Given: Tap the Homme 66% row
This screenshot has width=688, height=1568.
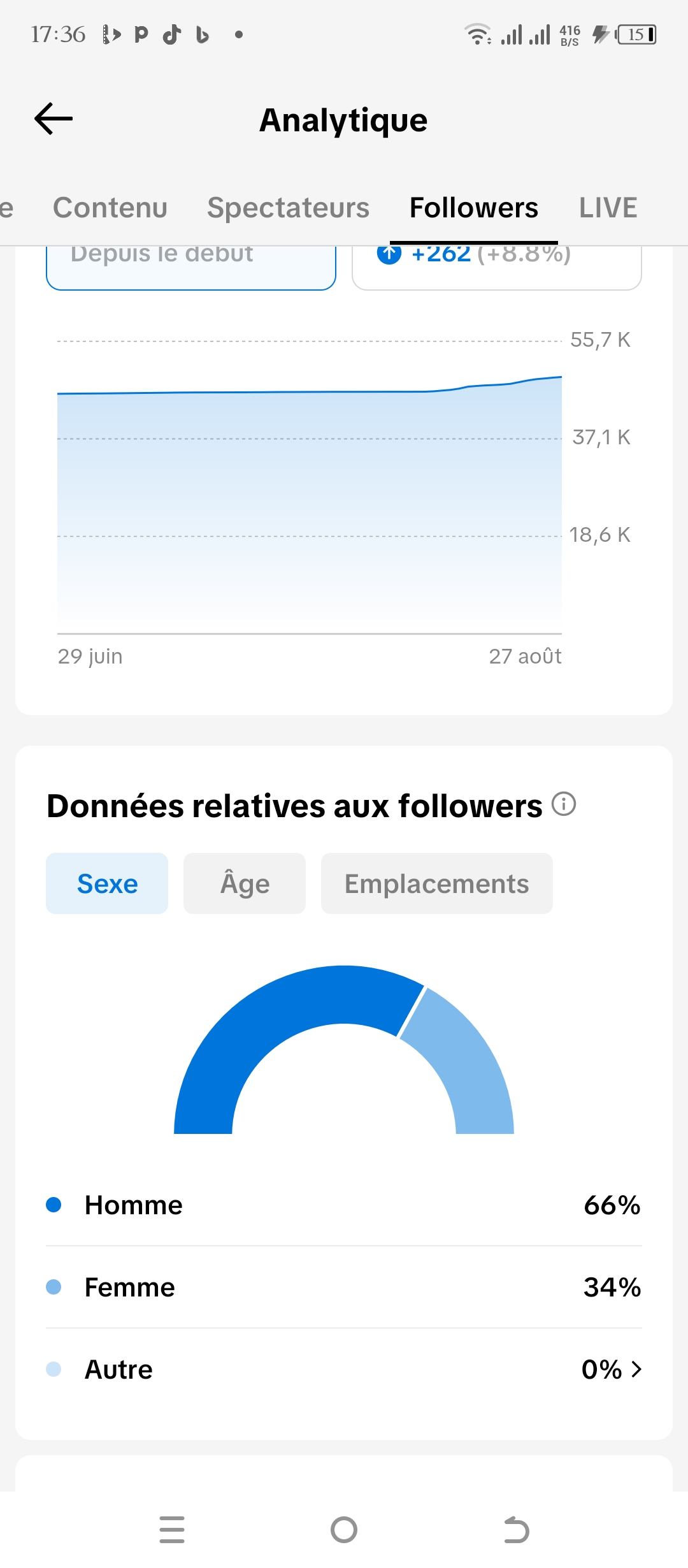Looking at the screenshot, I should pyautogui.click(x=344, y=1205).
